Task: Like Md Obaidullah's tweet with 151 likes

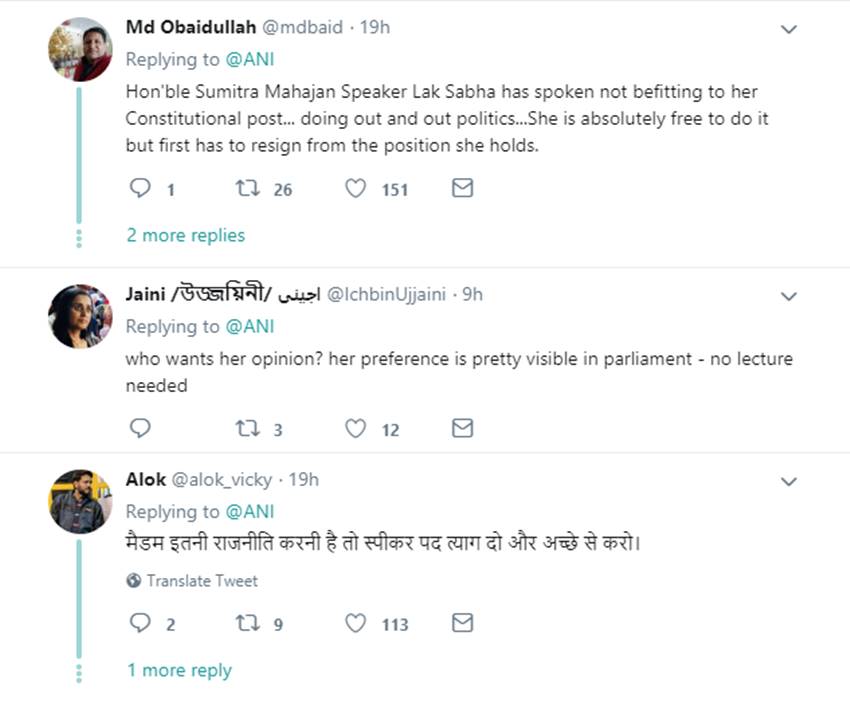Action: 355,188
